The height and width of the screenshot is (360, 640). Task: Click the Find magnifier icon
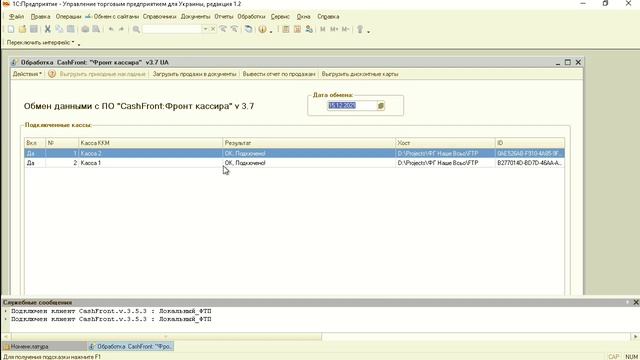pyautogui.click(x=136, y=29)
